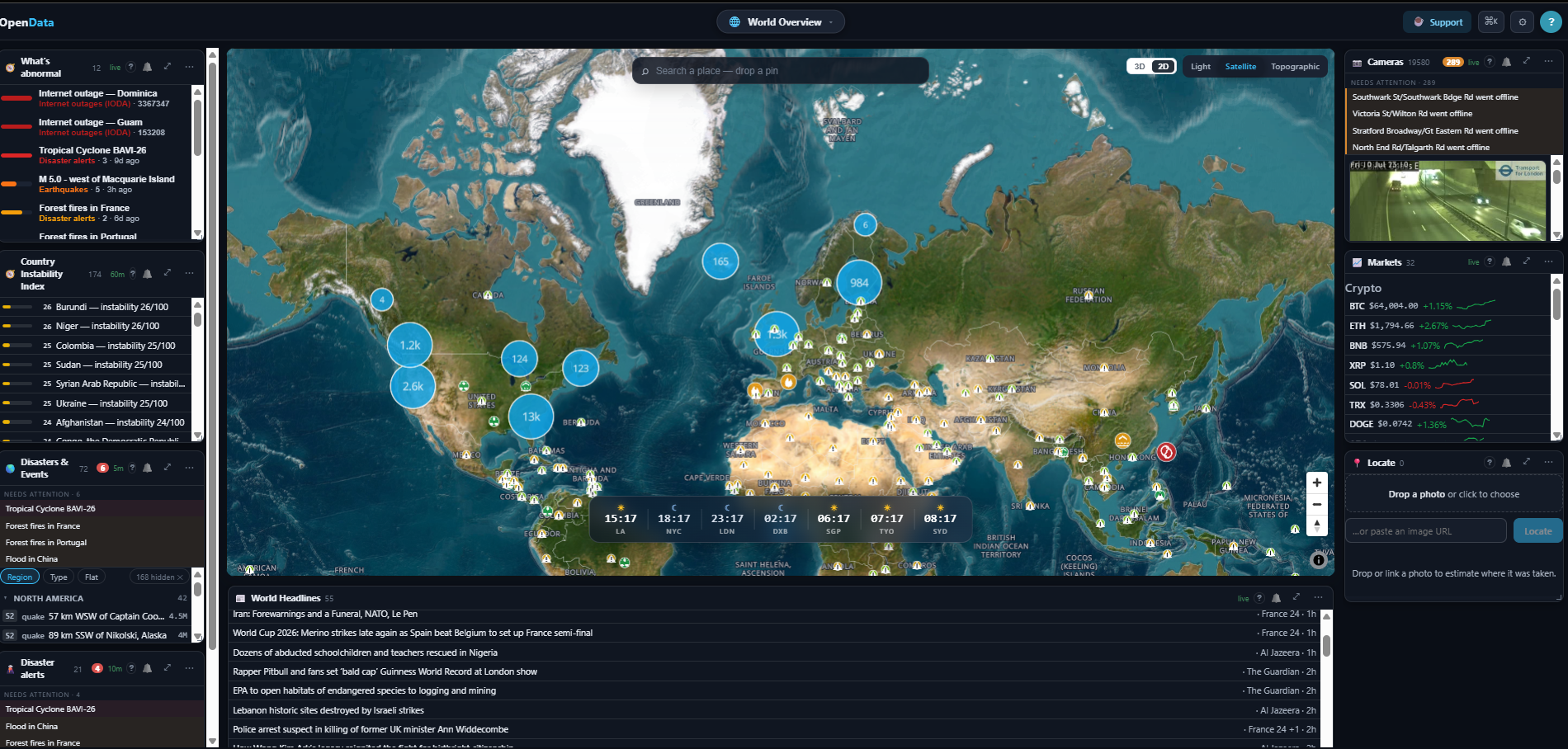The width and height of the screenshot is (1568, 749).
Task: Reset map bearing with compass button
Action: [x=1317, y=525]
